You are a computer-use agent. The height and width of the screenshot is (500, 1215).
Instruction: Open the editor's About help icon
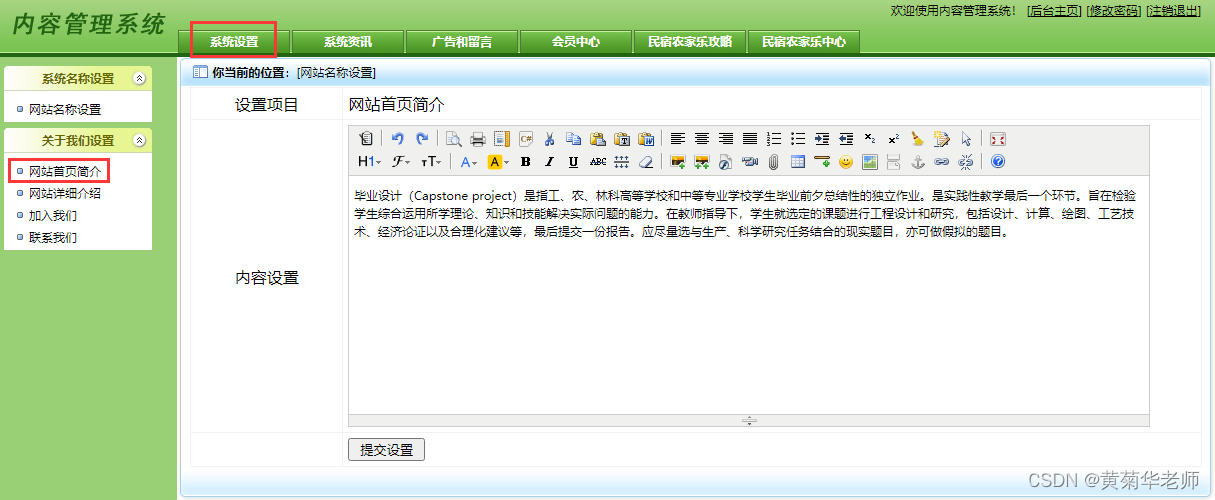(x=997, y=161)
